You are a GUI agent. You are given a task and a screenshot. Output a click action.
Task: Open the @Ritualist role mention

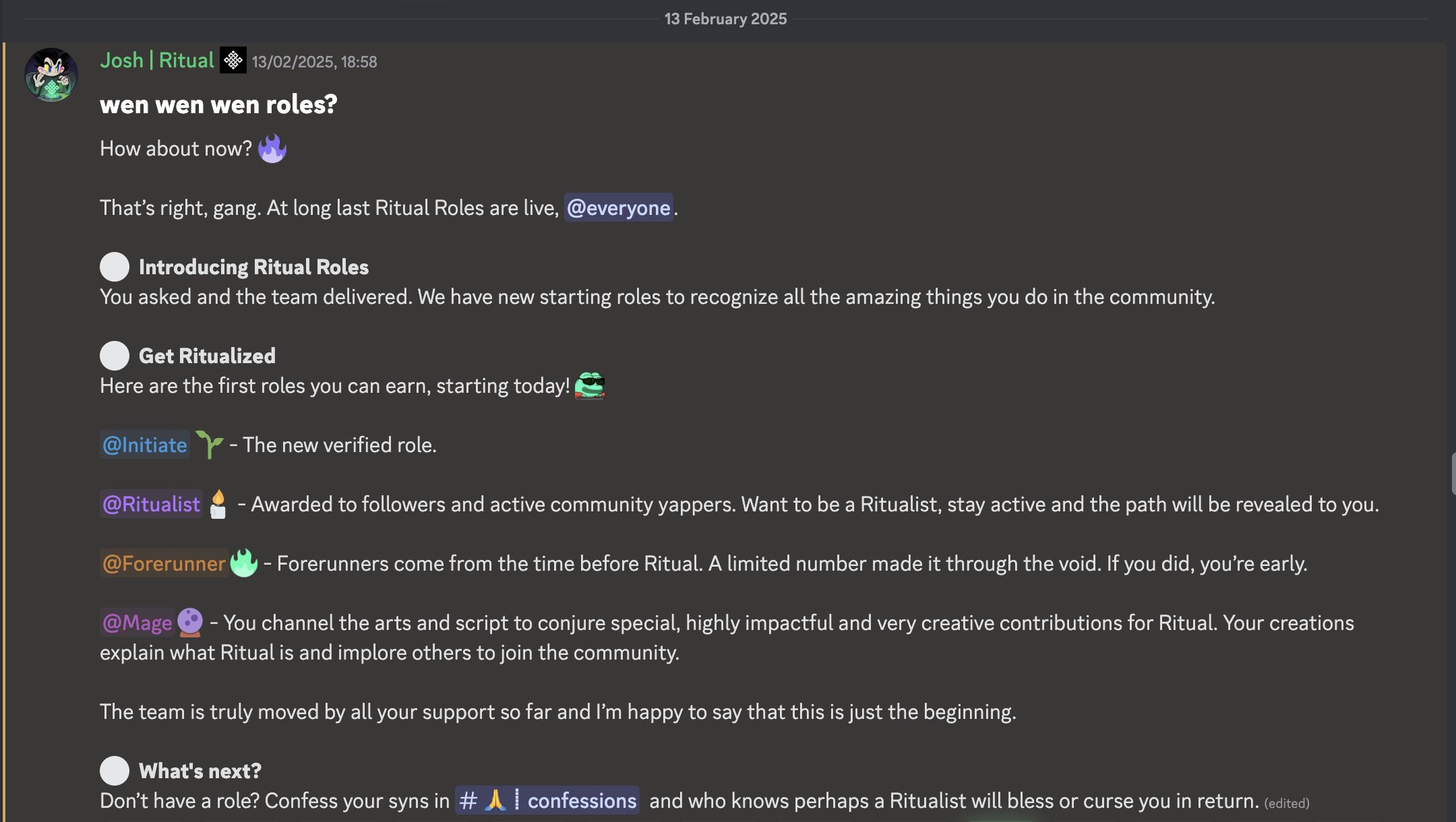pos(151,504)
